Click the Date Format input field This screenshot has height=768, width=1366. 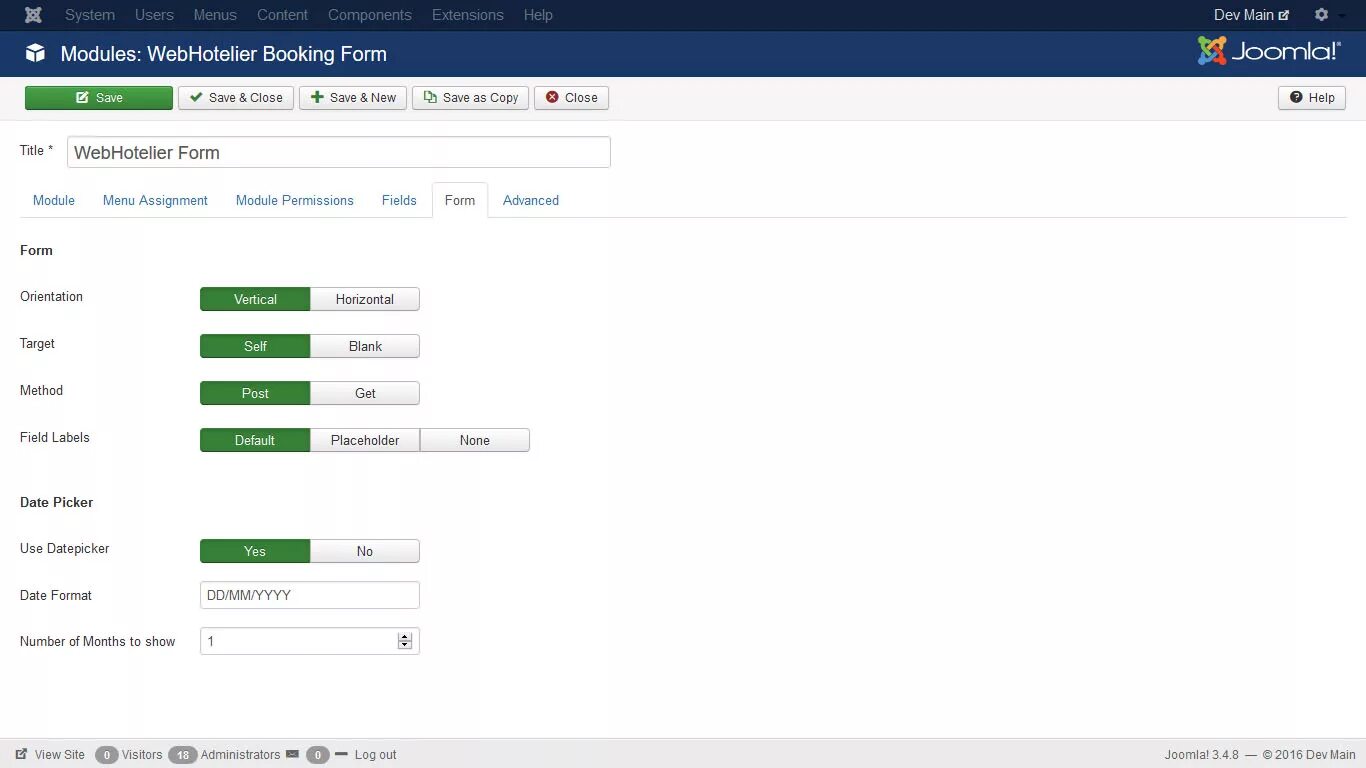(310, 595)
